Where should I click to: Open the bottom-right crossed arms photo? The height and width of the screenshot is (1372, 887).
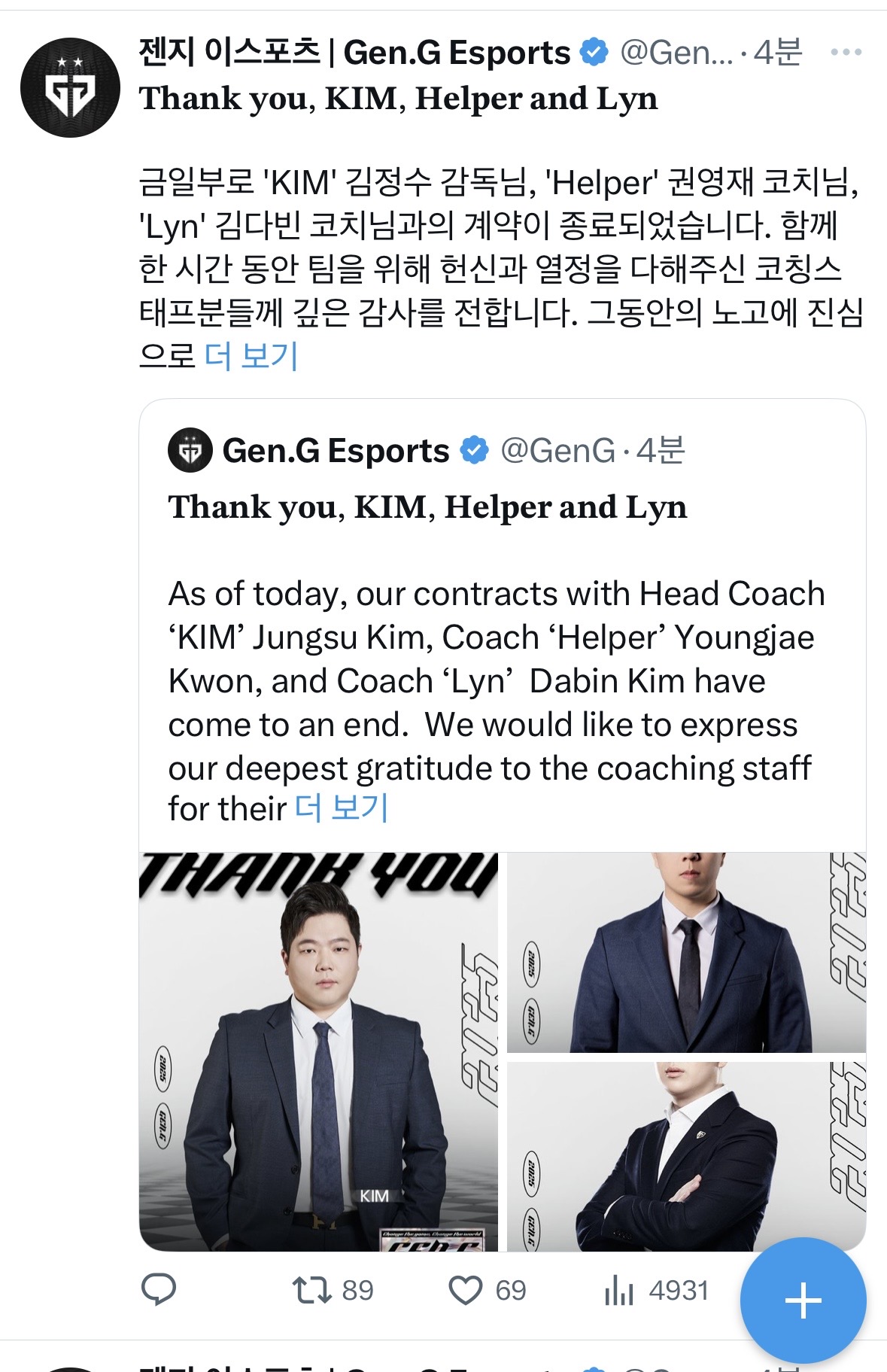point(686,1157)
